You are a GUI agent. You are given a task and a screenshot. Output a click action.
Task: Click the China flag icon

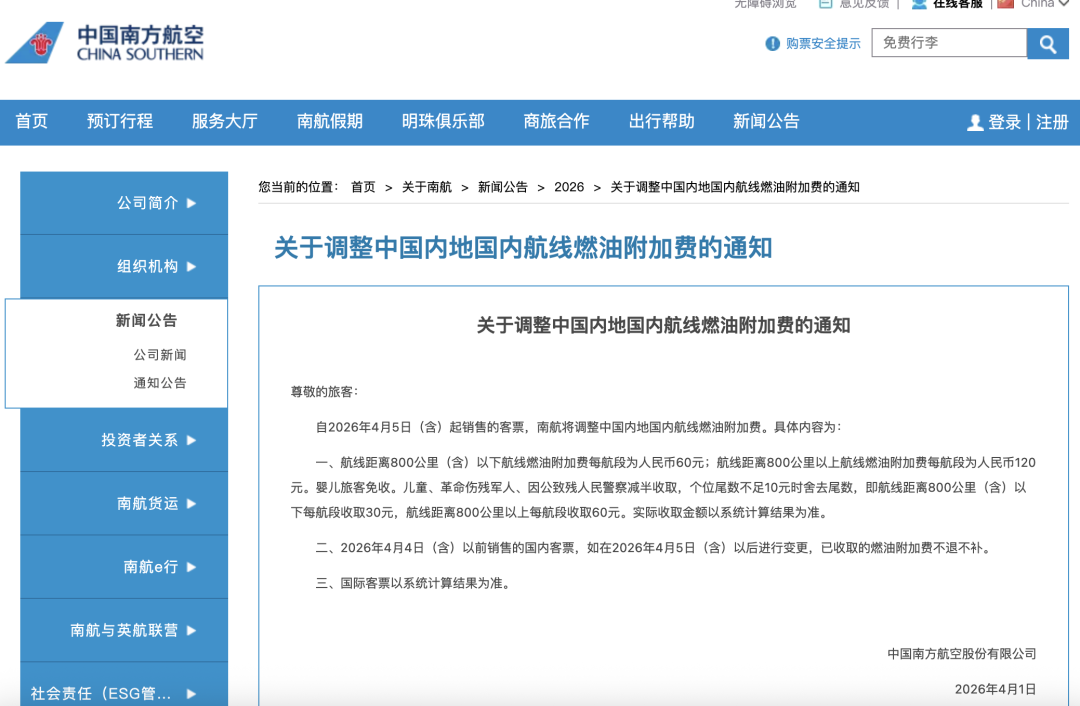1005,4
